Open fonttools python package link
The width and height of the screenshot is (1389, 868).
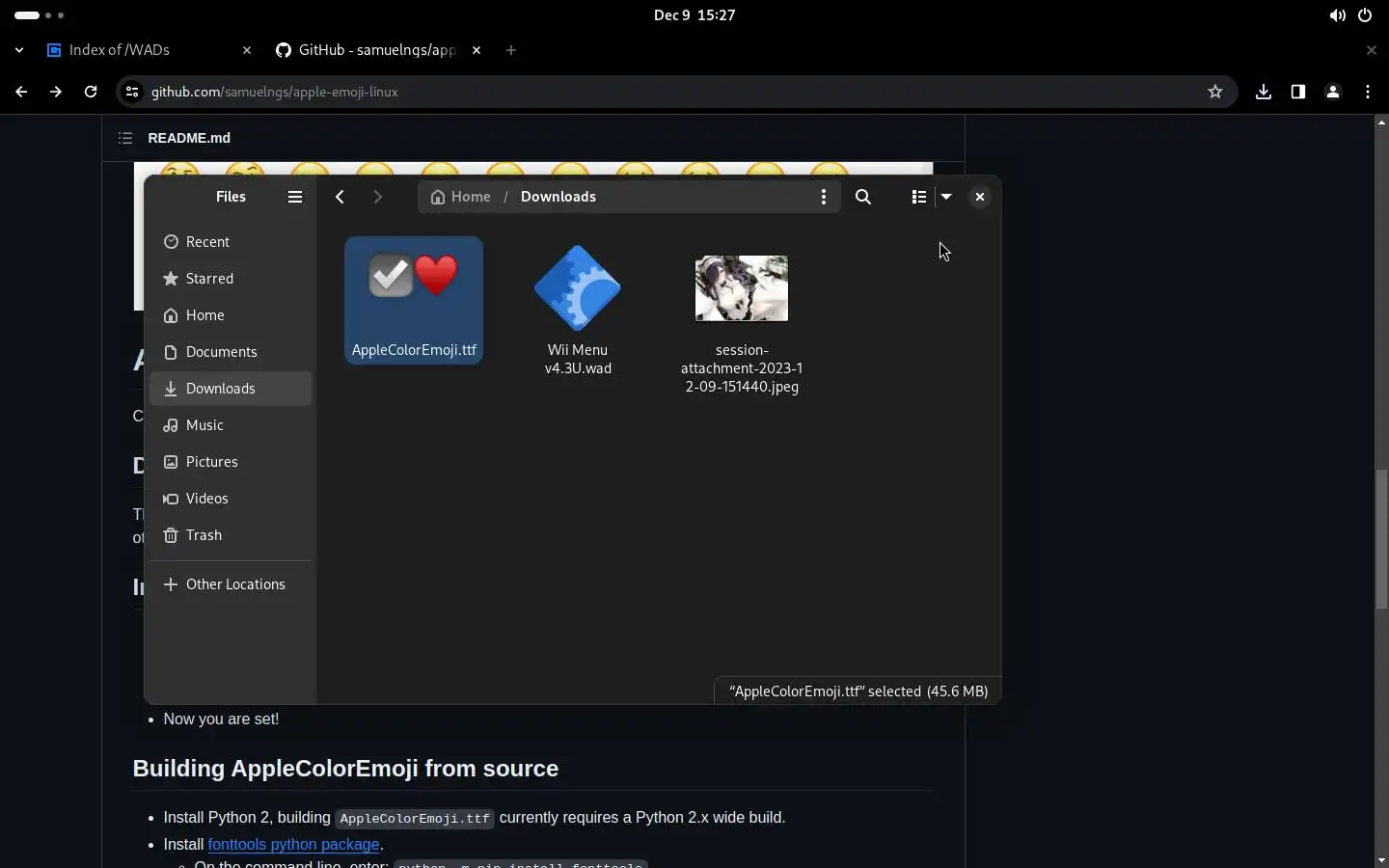[x=293, y=844]
